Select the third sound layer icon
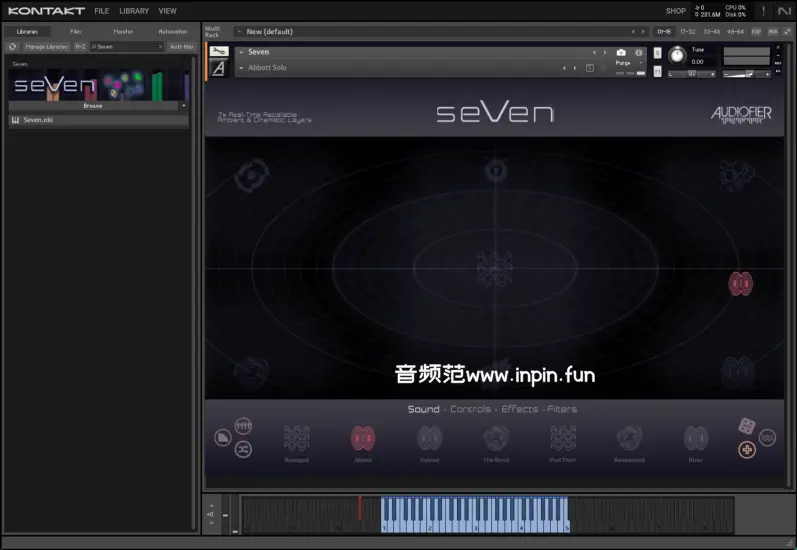 pyautogui.click(x=430, y=439)
